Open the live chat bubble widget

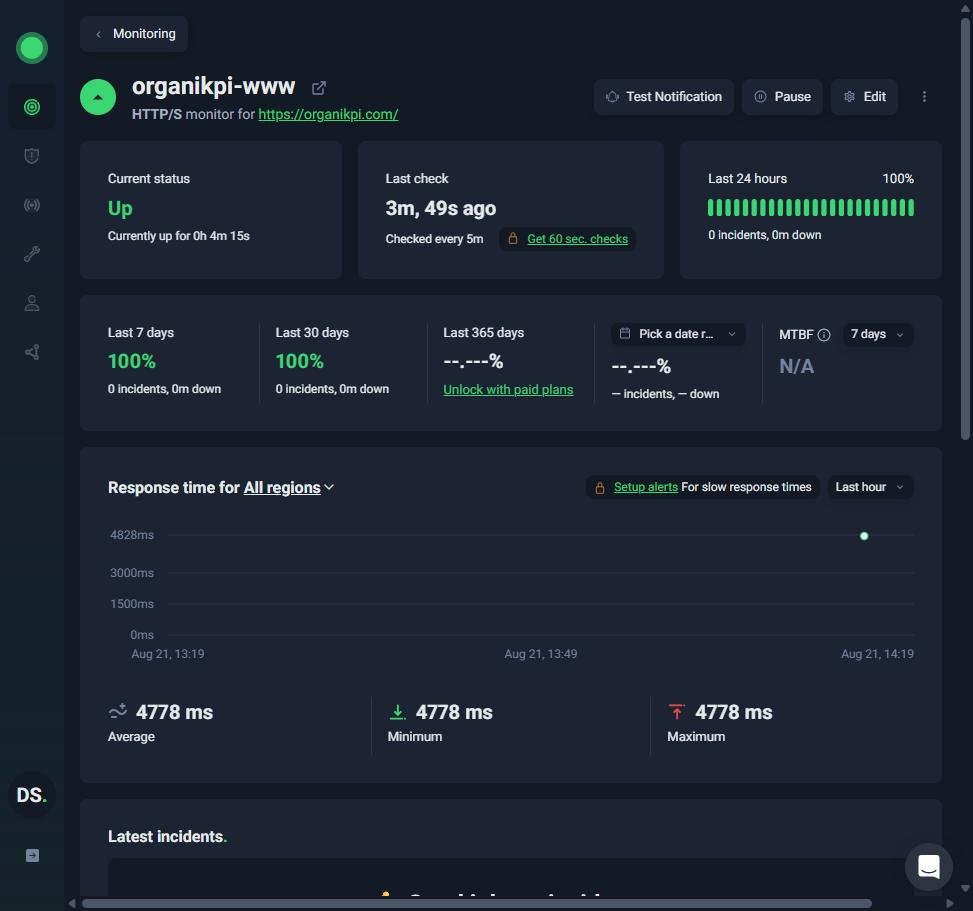[x=928, y=866]
